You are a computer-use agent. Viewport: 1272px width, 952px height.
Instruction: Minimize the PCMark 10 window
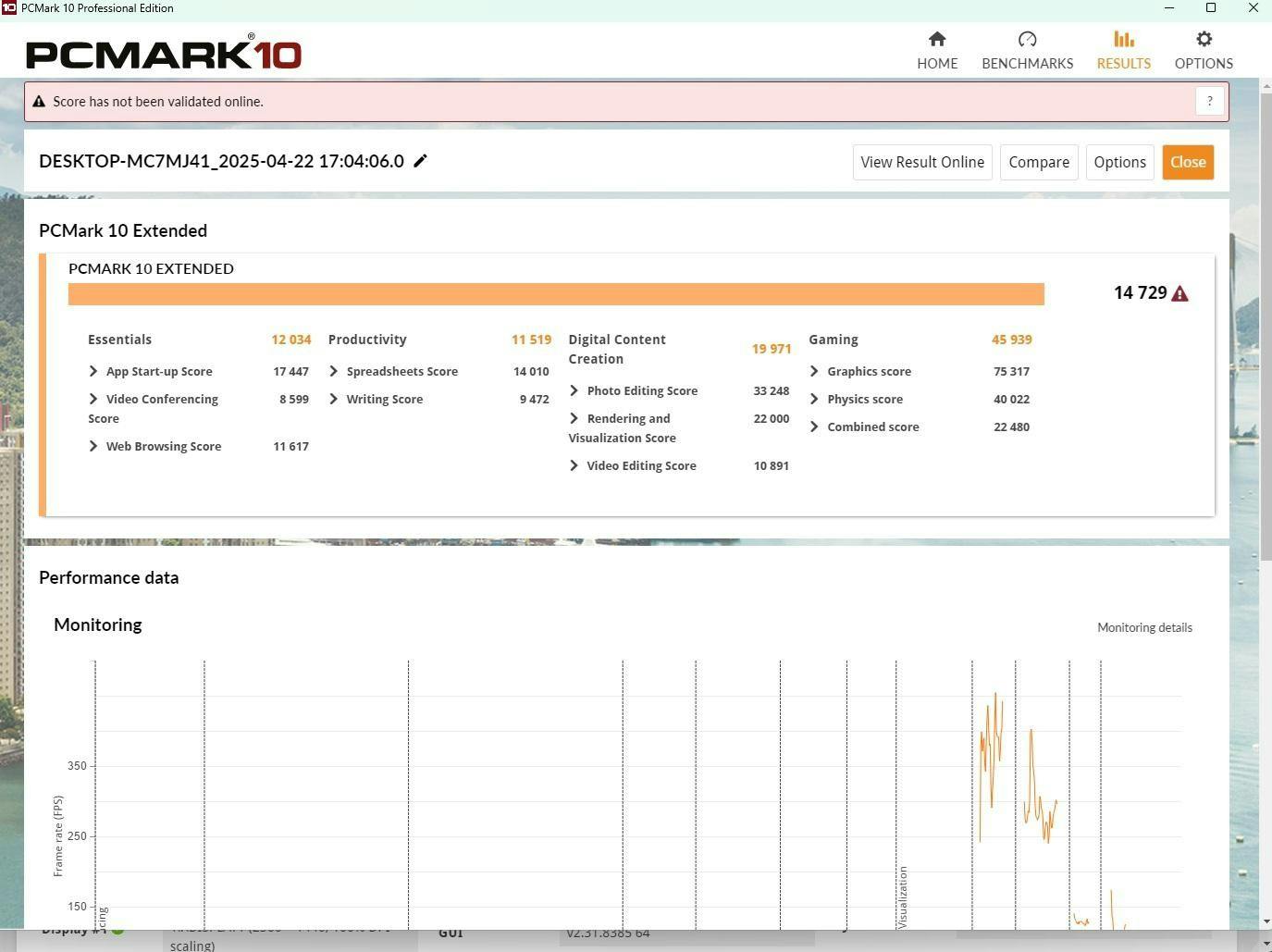(1169, 8)
